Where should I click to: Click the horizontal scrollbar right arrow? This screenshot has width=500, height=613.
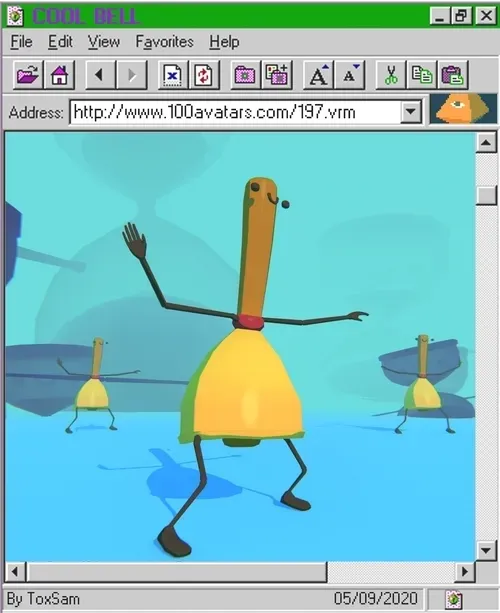tap(465, 572)
